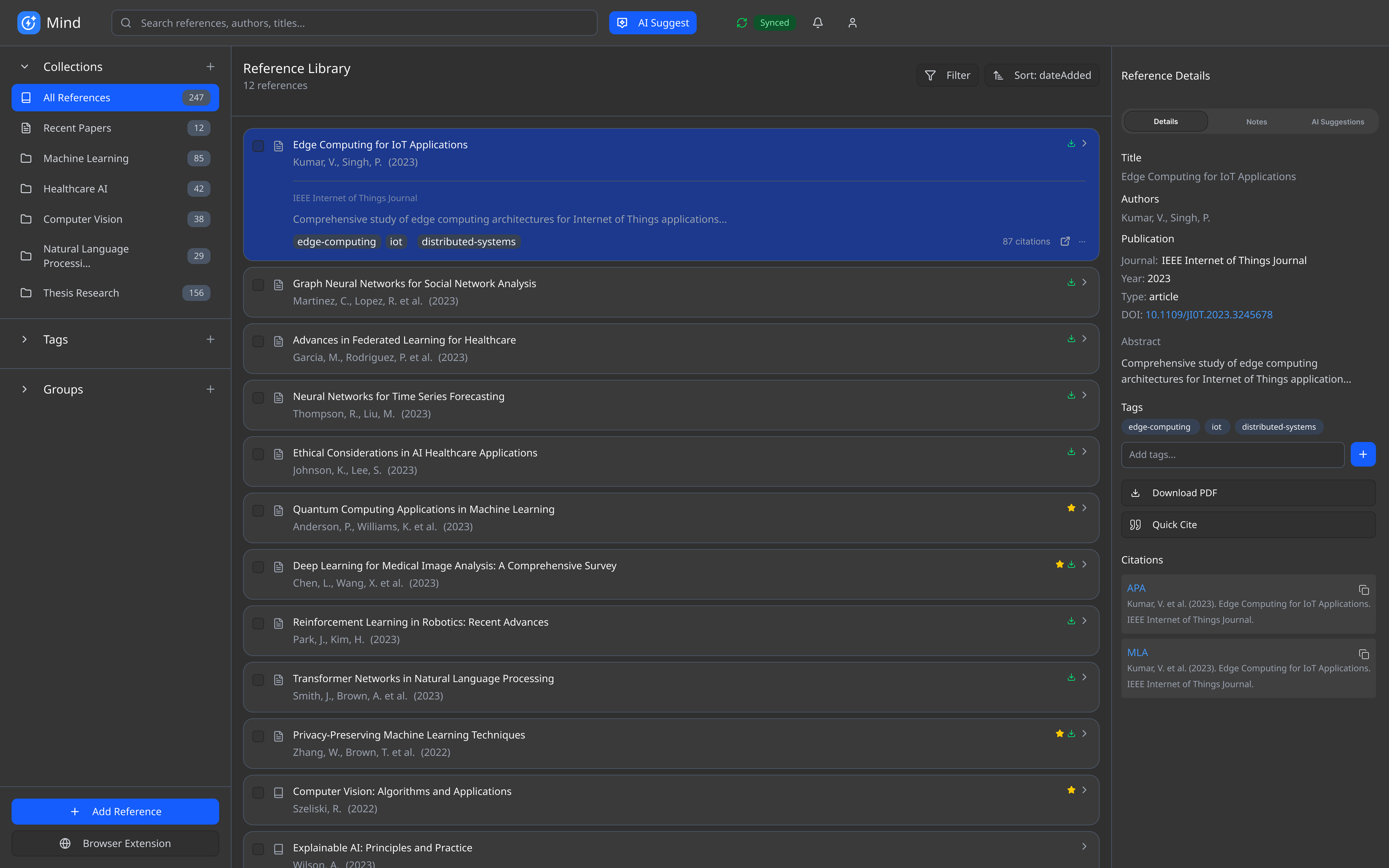
Task: Click the sync status refresh icon
Action: coord(742,23)
